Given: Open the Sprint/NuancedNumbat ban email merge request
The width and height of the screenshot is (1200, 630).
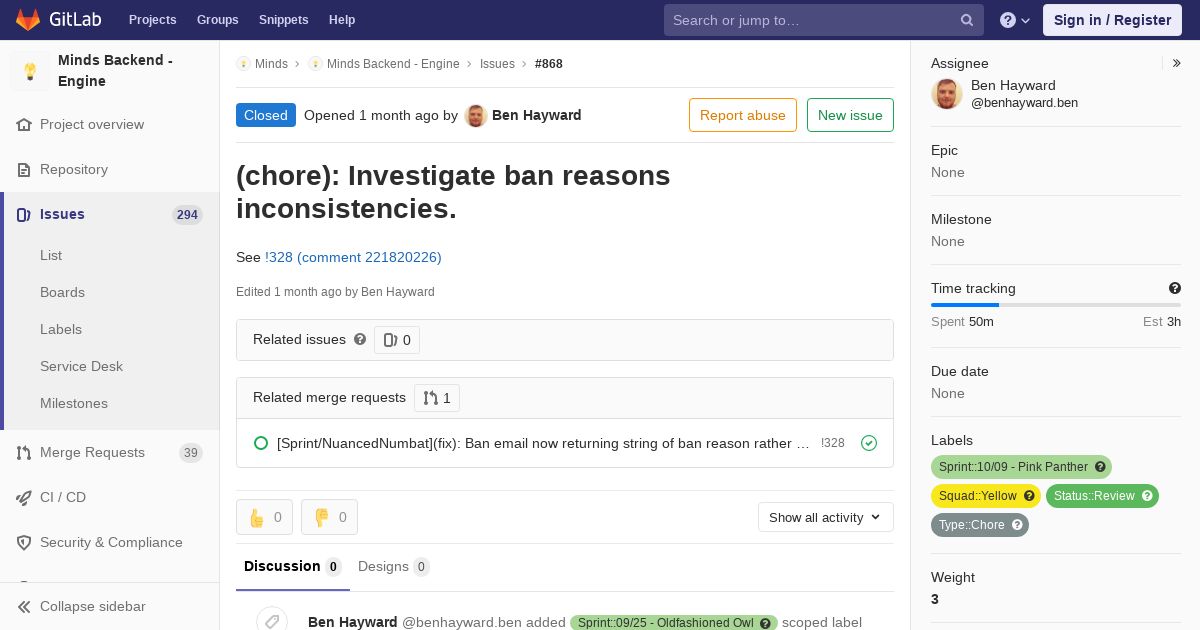Looking at the screenshot, I should point(543,443).
